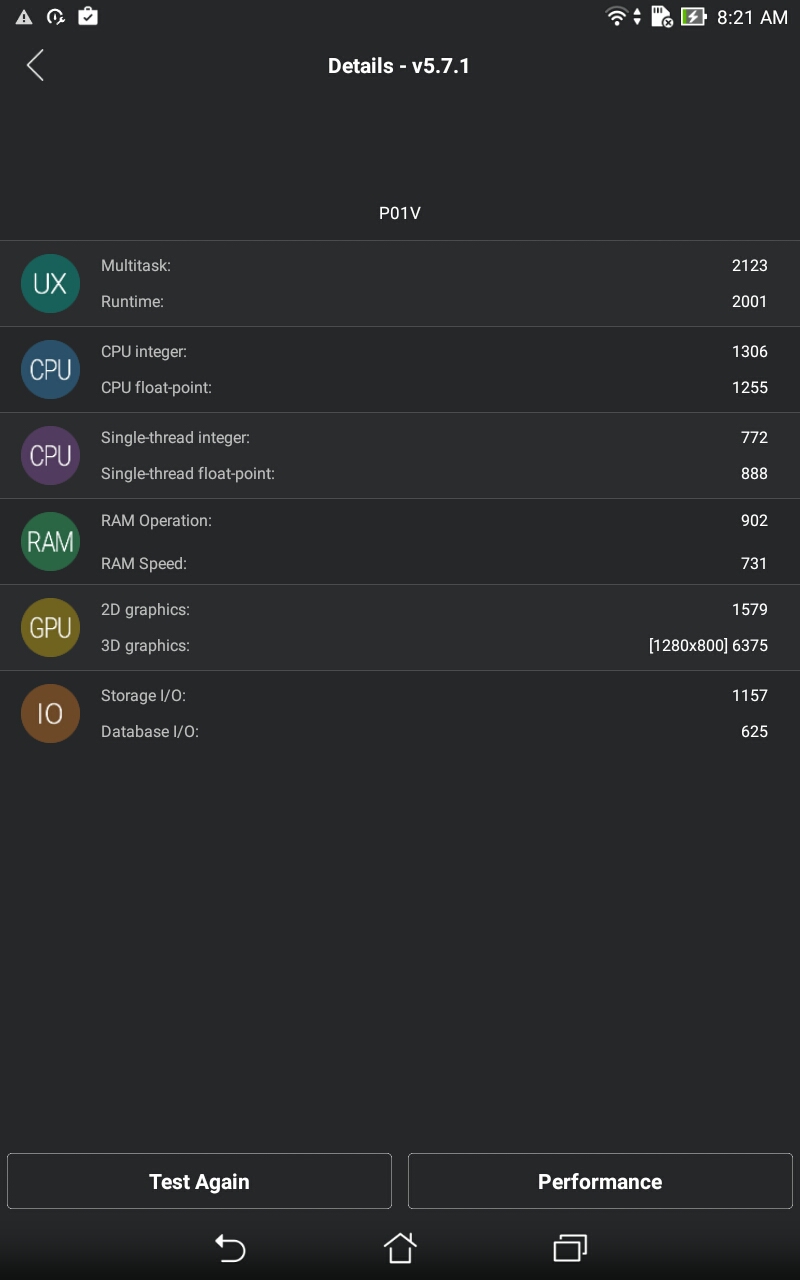Open the Performance button

600,1181
